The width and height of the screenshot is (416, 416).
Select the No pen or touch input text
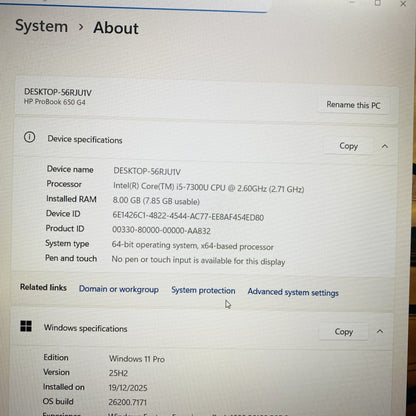point(198,260)
